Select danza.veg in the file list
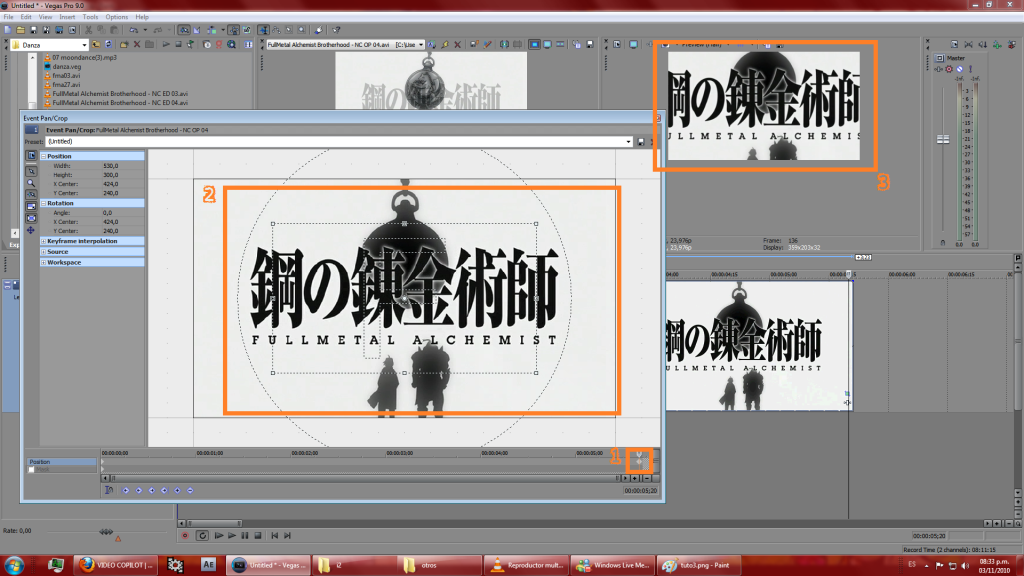Viewport: 1024px width, 576px height. pos(67,67)
